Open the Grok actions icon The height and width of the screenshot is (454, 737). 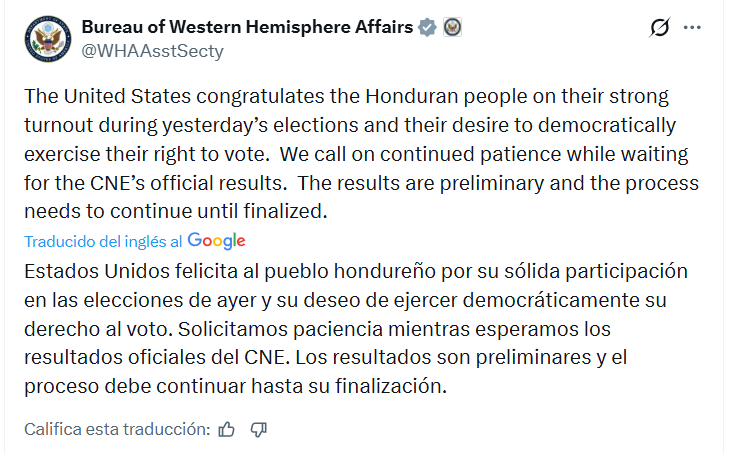click(x=659, y=28)
